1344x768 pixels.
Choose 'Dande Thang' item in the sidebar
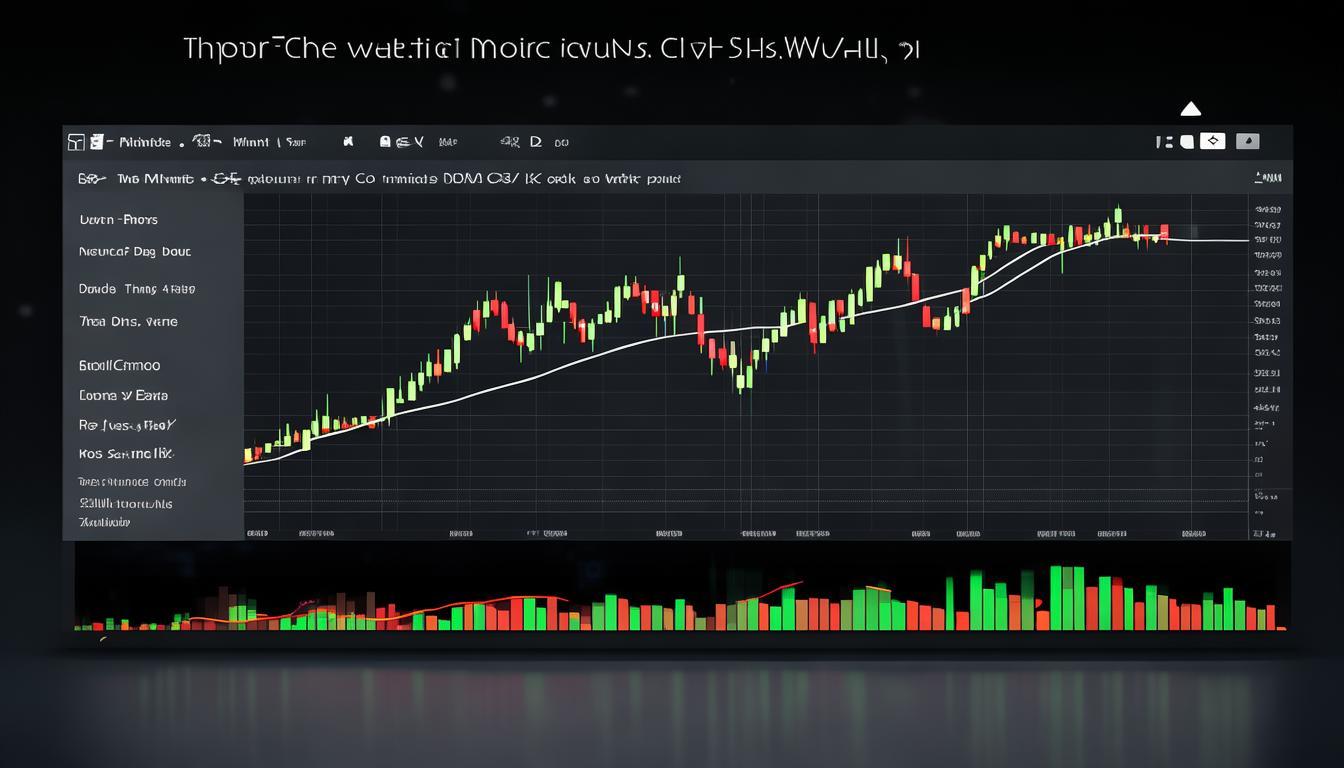pyautogui.click(x=136, y=289)
